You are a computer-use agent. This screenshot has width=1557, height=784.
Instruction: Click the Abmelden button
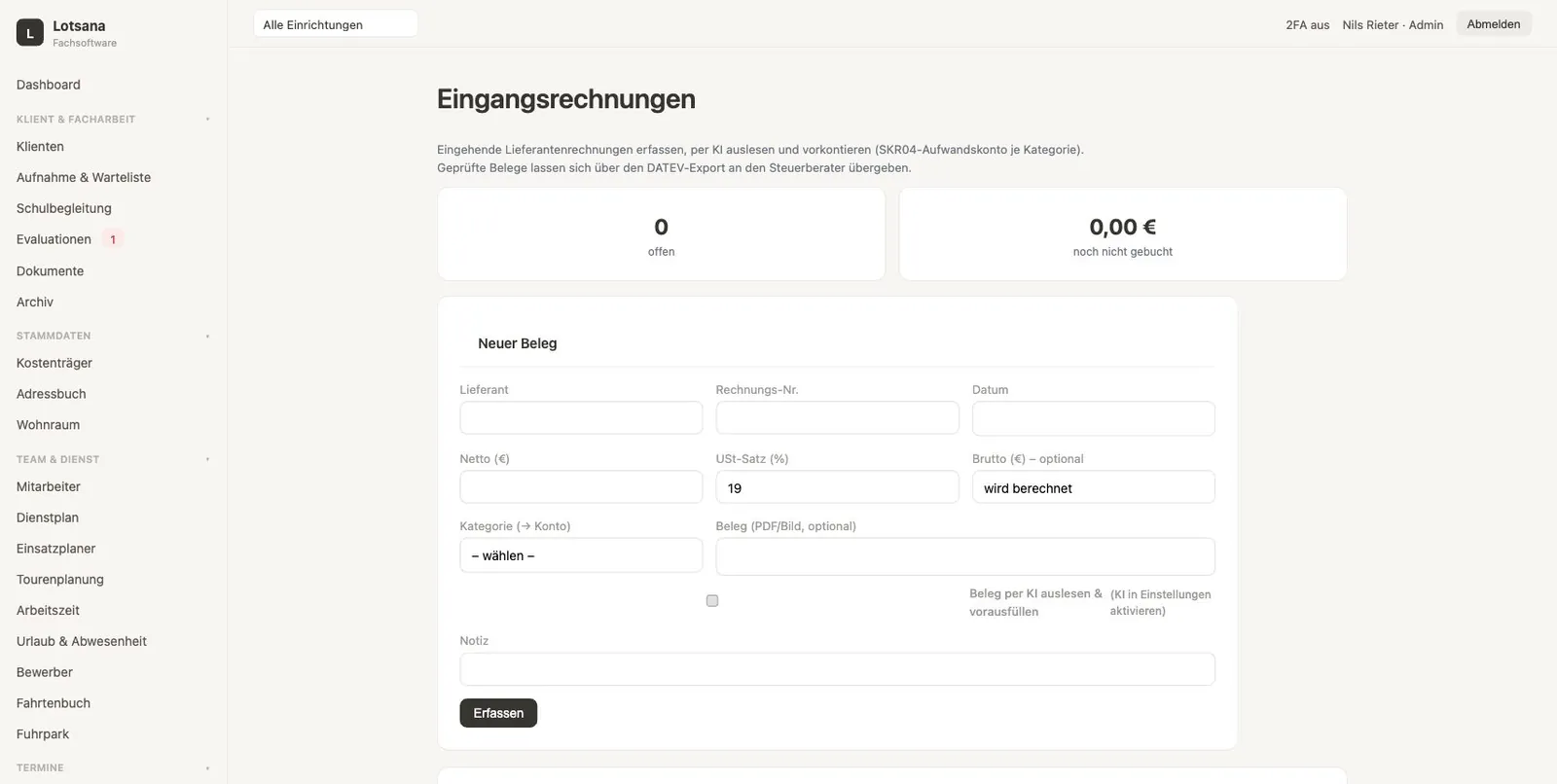tap(1494, 24)
